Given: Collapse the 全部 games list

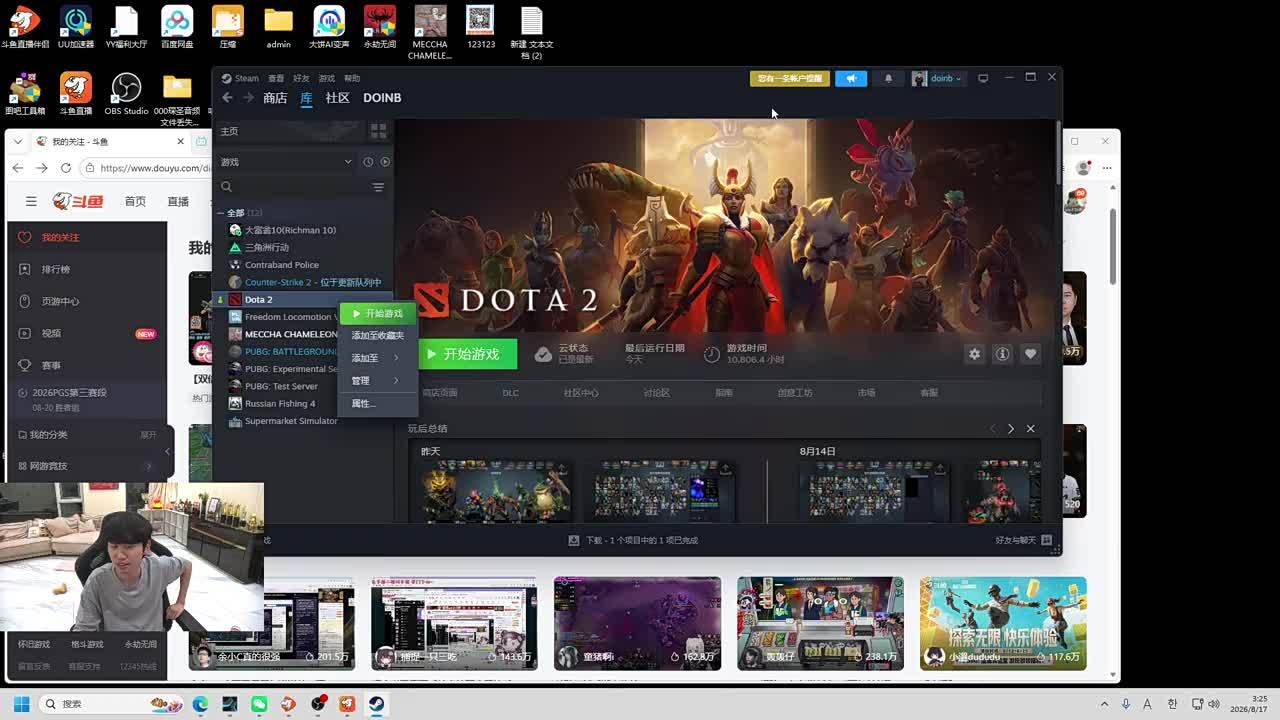Looking at the screenshot, I should pyautogui.click(x=222, y=213).
